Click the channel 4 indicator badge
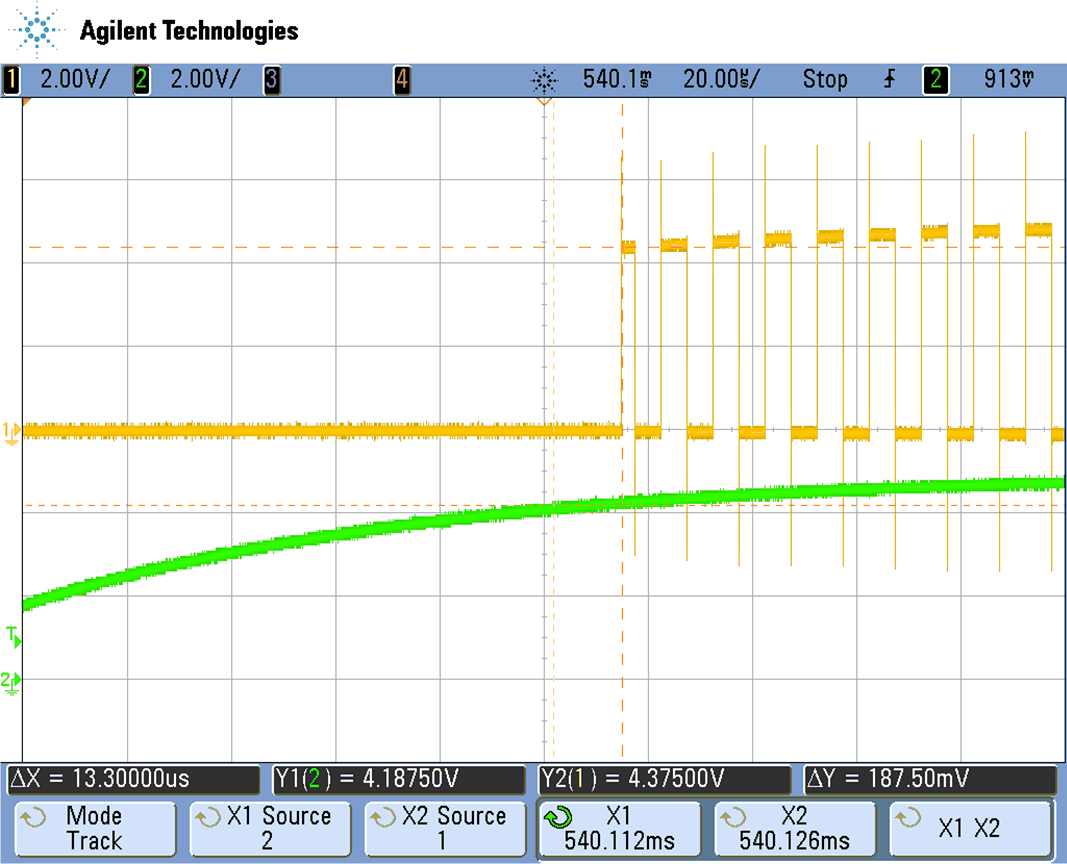 point(401,79)
